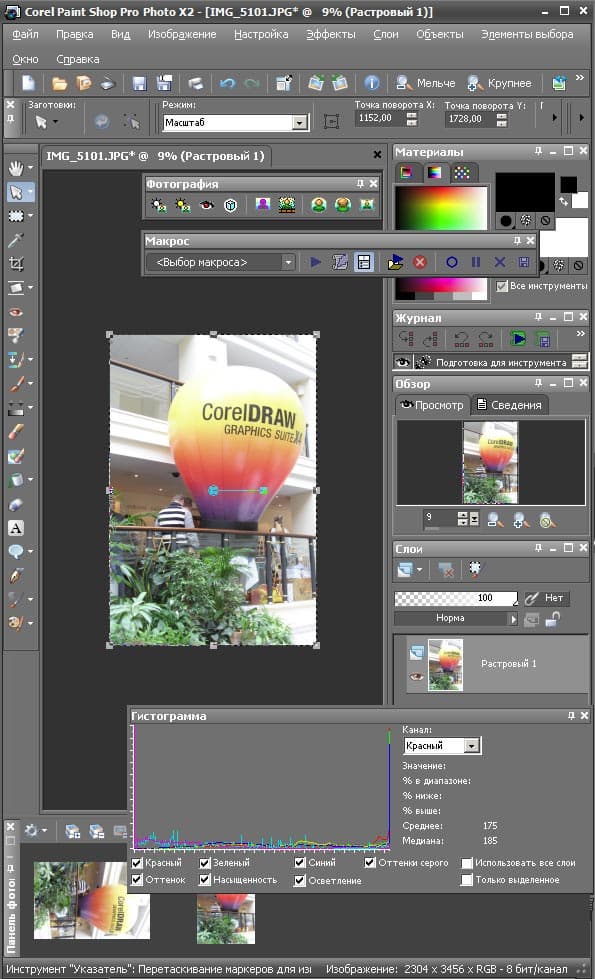Open selection tool flyout arrow

(x=30, y=216)
